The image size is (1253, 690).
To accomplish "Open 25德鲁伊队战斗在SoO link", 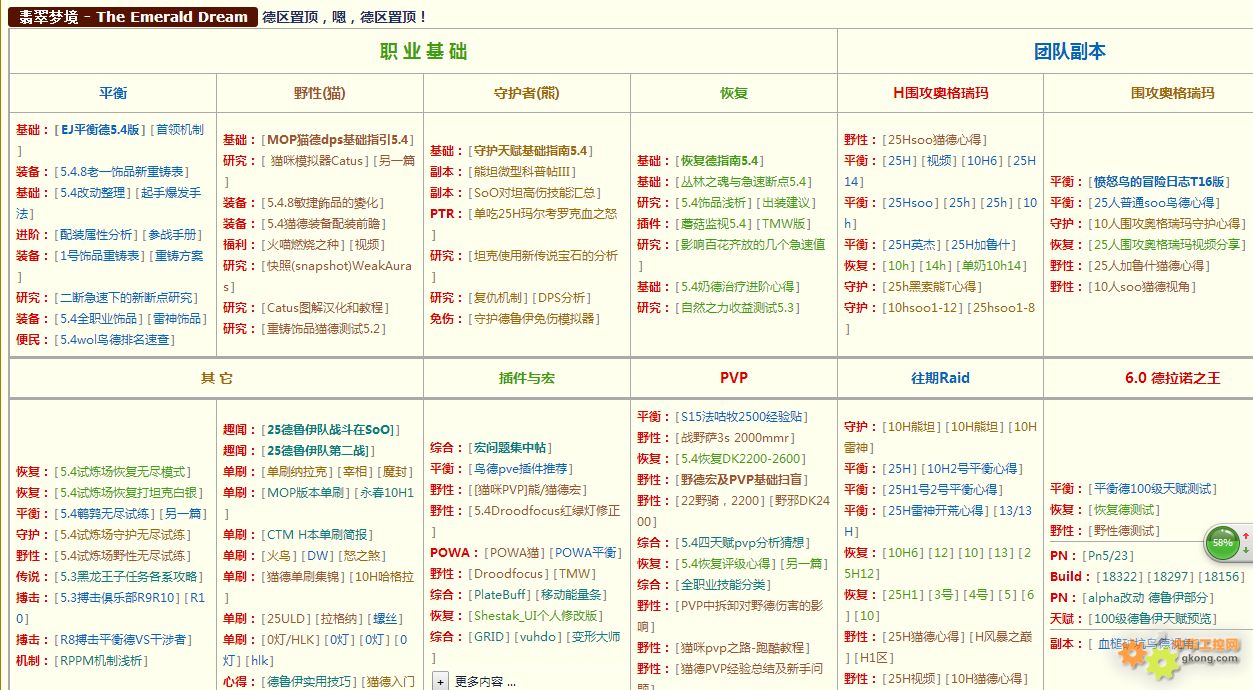I will click(x=331, y=430).
